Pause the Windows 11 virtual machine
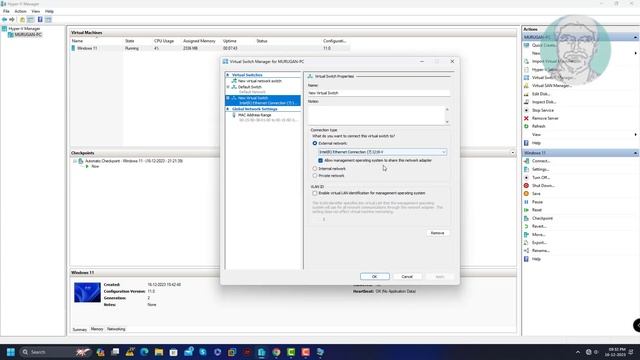Screen dimensions: 640x360 click(537, 202)
